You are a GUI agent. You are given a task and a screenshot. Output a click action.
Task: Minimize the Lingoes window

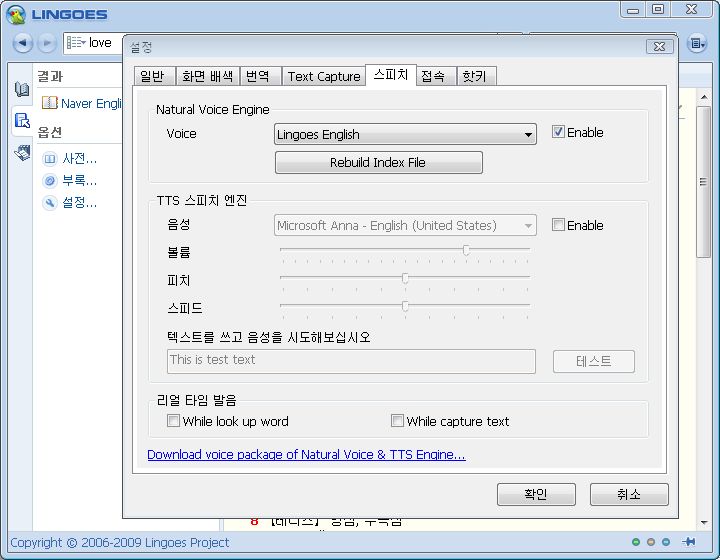coord(633,10)
